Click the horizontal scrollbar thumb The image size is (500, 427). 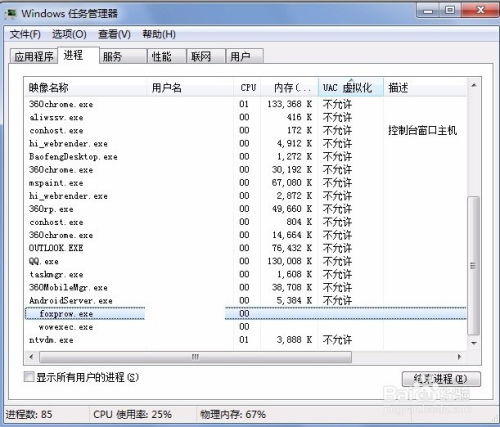tap(195, 357)
